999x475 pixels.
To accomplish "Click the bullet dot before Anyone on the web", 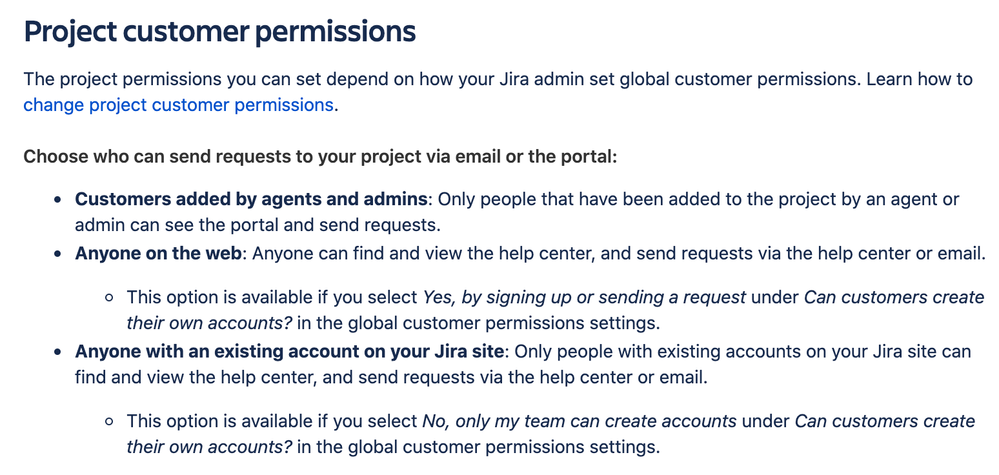I will click(58, 254).
